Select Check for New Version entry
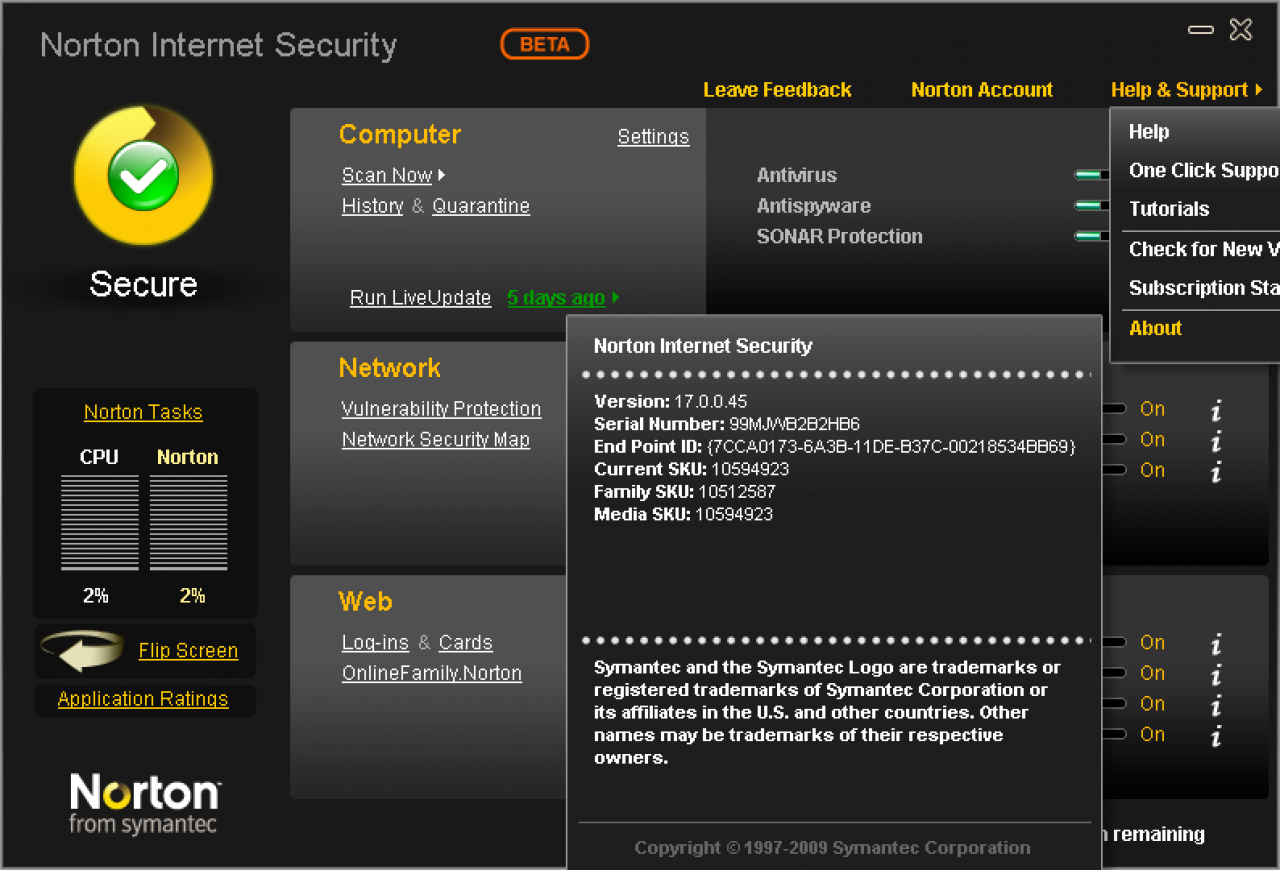This screenshot has height=870, width=1280. (1204, 250)
